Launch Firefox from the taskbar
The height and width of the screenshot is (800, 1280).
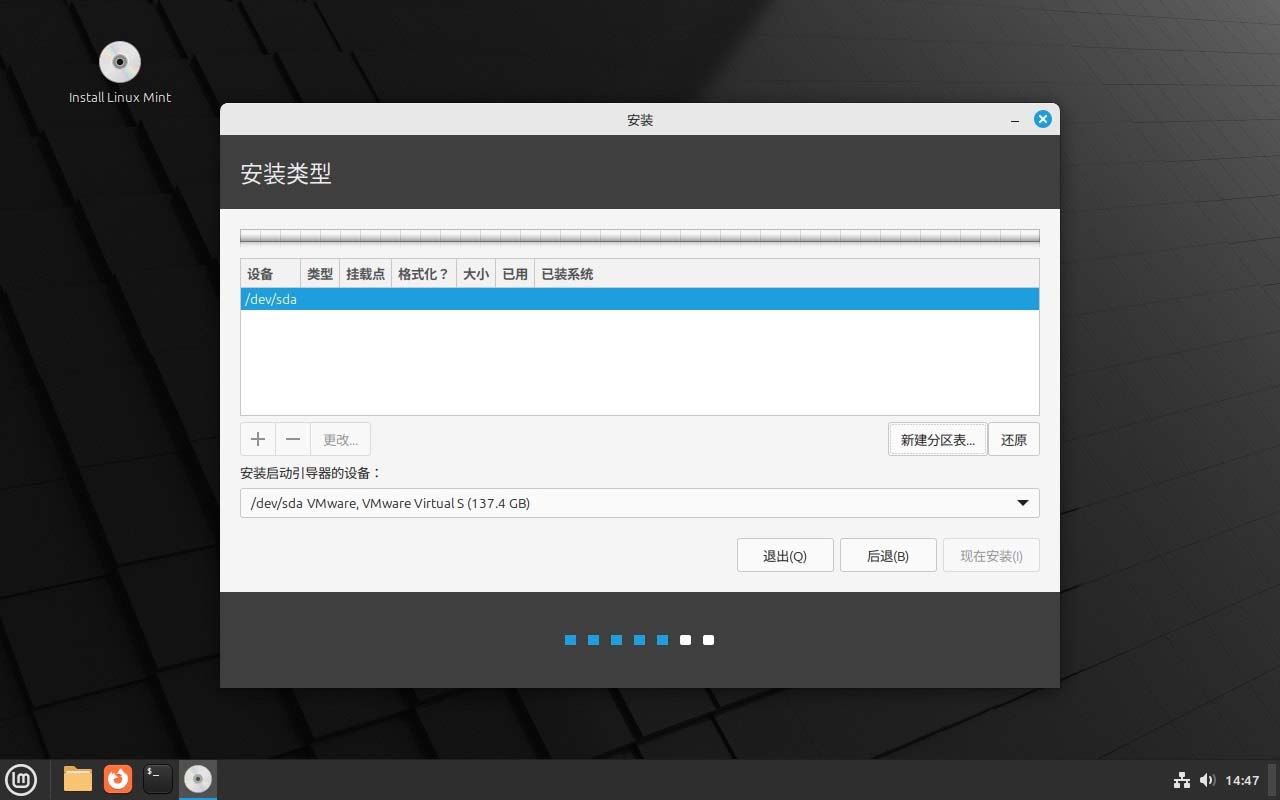pyautogui.click(x=117, y=779)
